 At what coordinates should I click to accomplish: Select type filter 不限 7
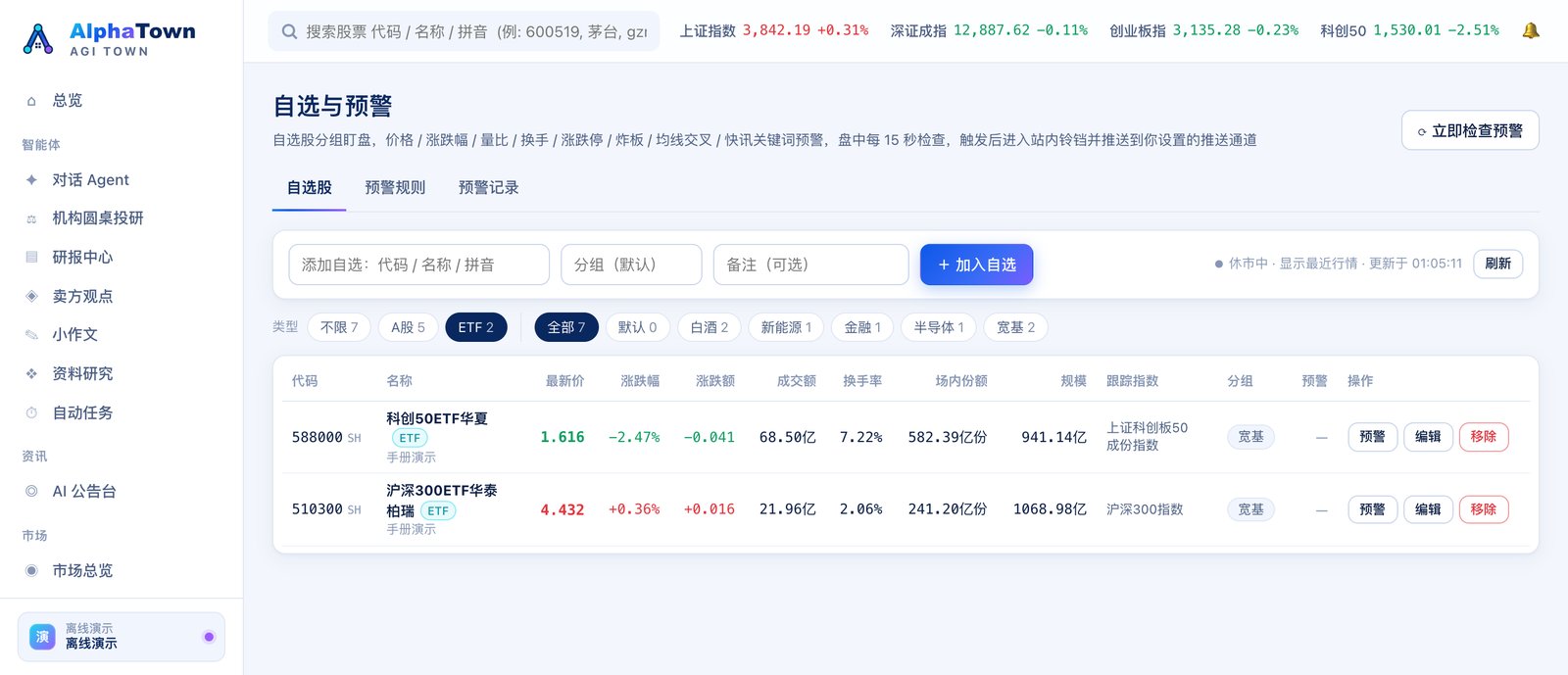click(339, 327)
